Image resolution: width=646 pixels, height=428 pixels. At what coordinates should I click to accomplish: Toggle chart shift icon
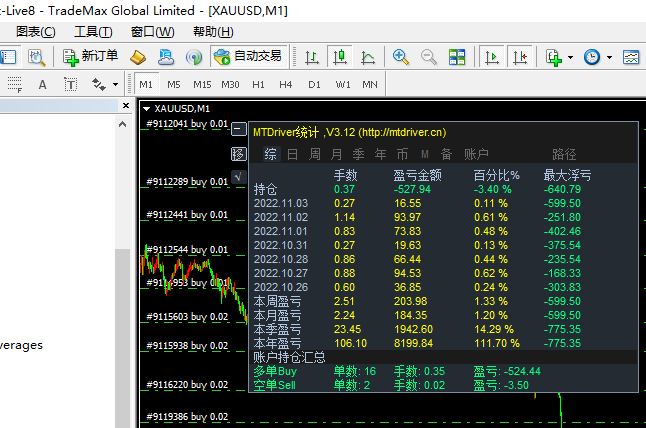coord(520,56)
